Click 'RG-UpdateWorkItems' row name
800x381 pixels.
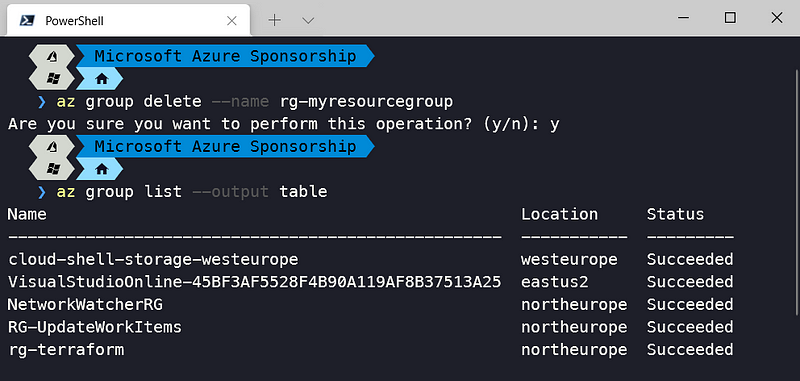pos(95,327)
